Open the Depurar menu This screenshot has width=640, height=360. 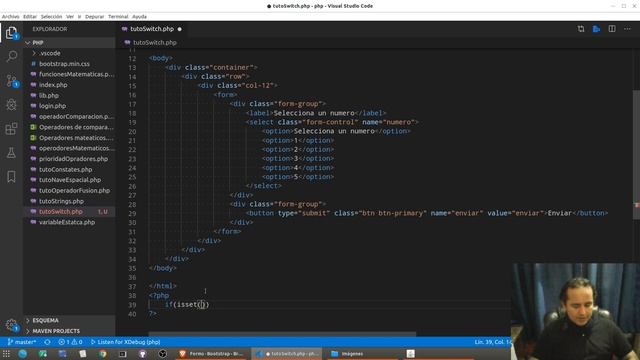coord(94,17)
